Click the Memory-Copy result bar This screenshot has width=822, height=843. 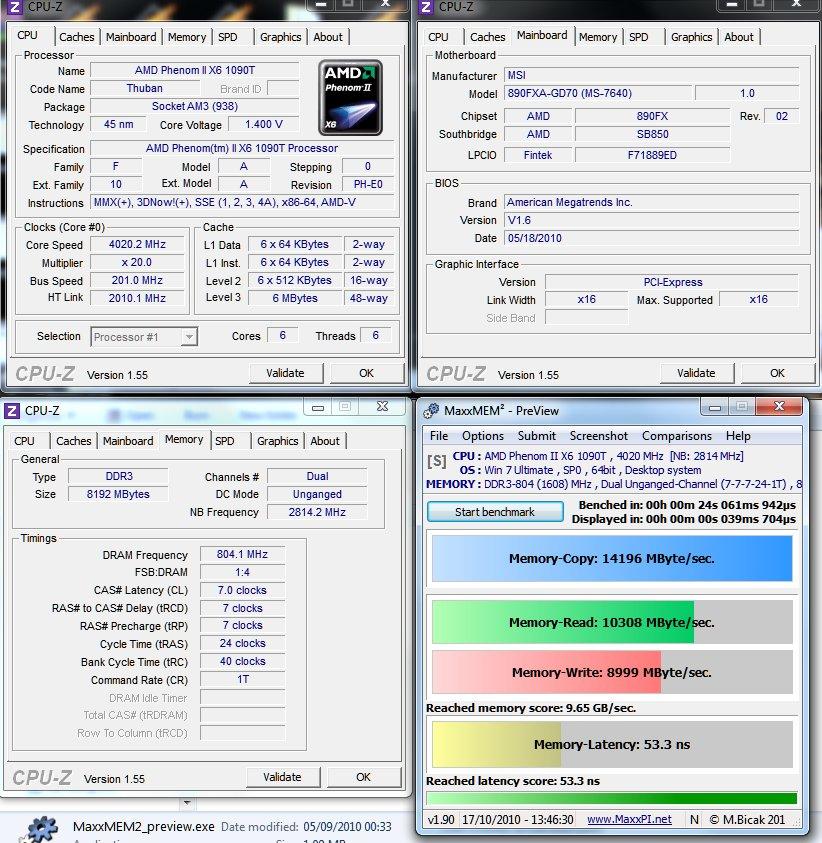pyautogui.click(x=612, y=559)
